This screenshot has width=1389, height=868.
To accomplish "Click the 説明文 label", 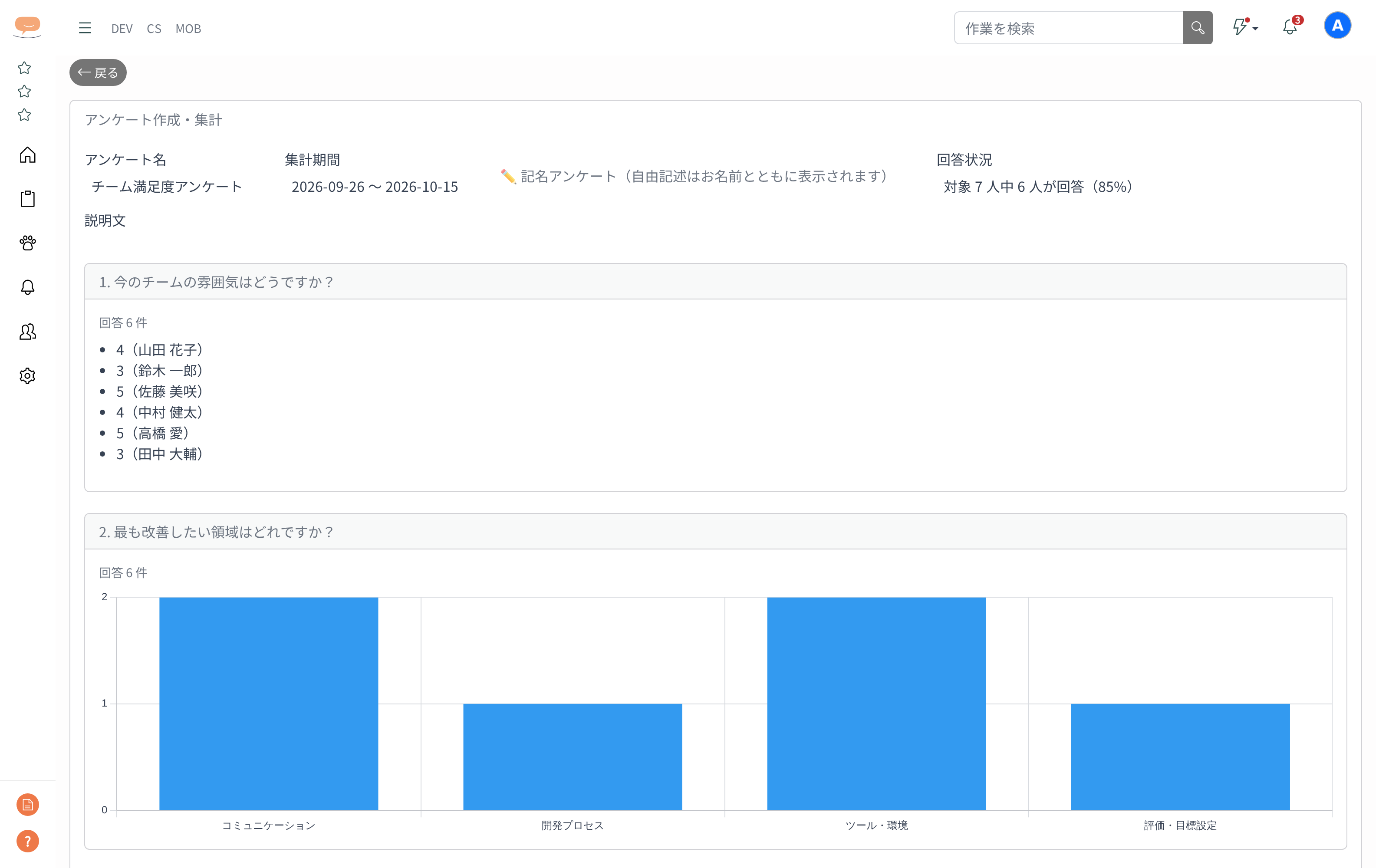I will click(x=105, y=220).
